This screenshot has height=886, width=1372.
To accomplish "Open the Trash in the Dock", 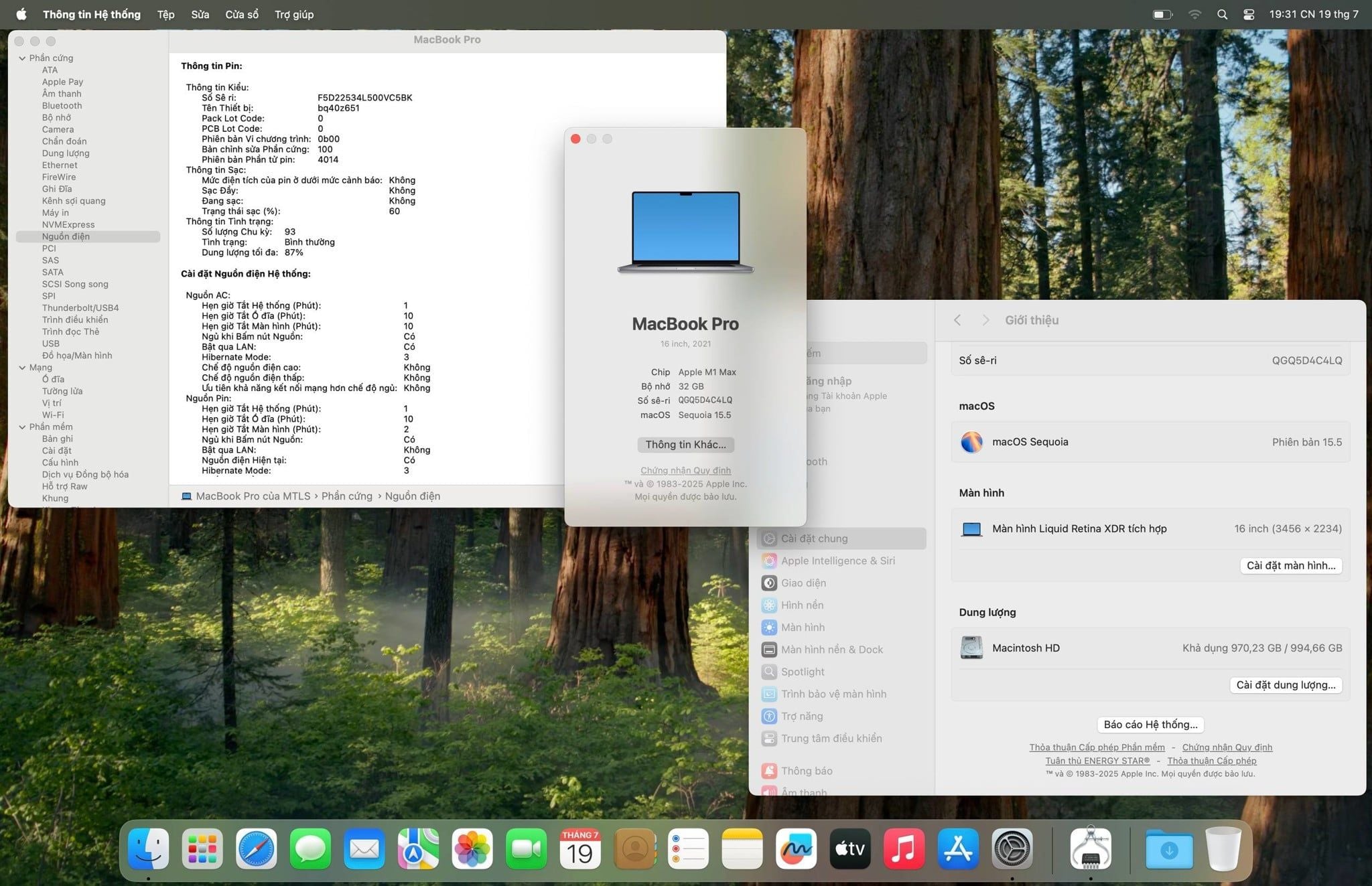I will [x=1223, y=848].
